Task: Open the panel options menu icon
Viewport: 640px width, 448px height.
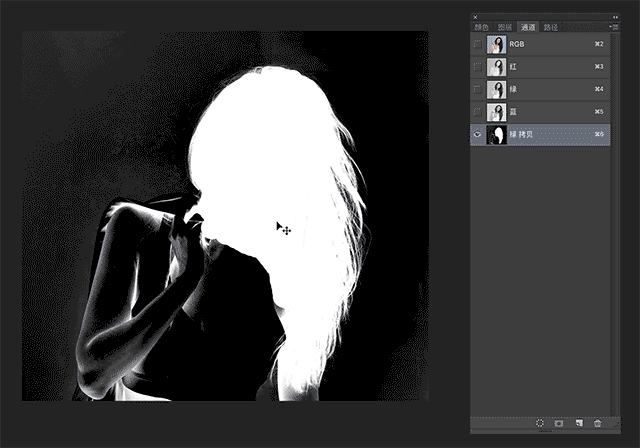Action: point(614,27)
